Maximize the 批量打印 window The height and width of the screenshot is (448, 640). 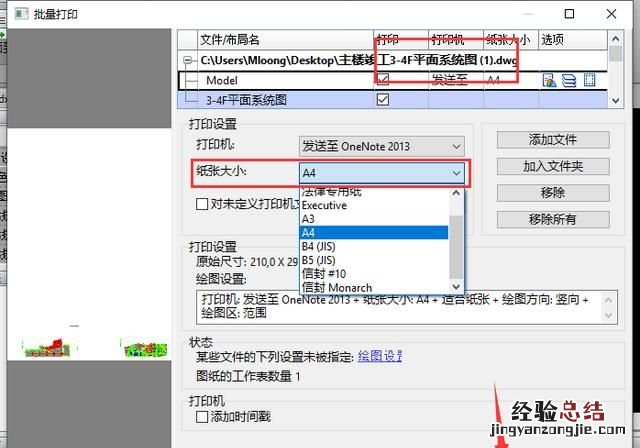point(569,14)
